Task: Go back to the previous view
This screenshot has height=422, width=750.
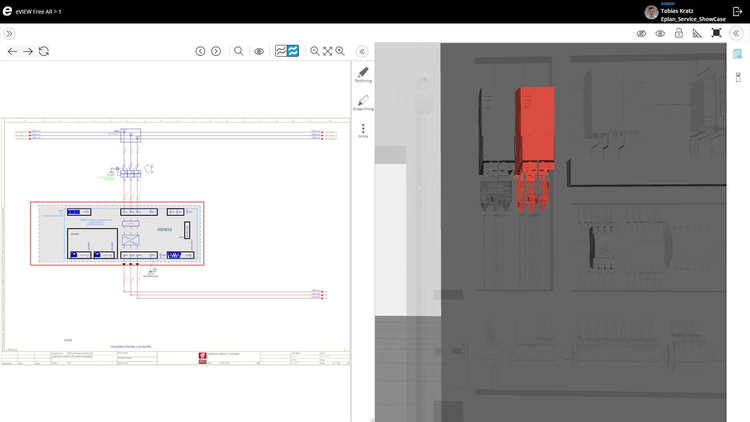Action: 12,51
